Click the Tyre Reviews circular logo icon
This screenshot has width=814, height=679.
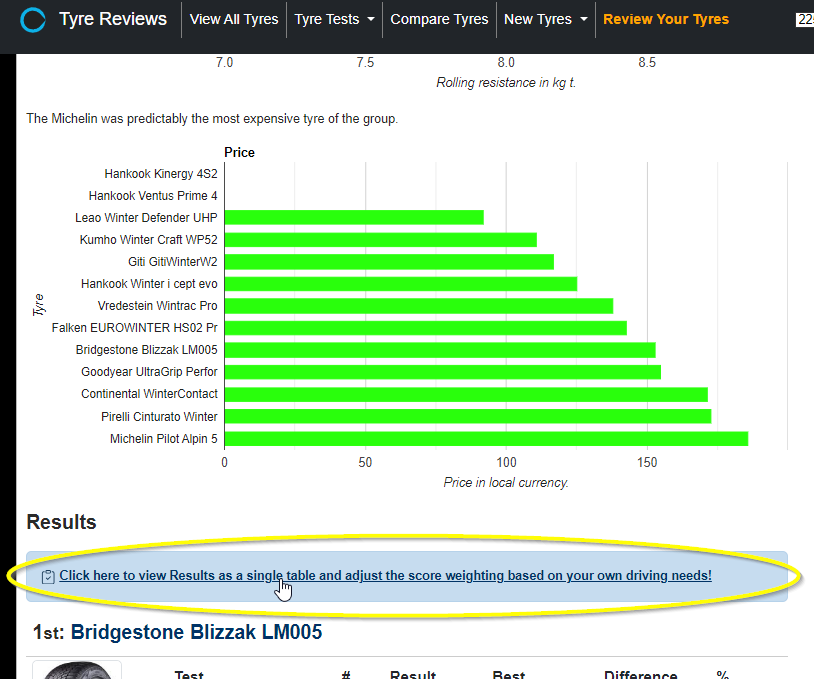coord(33,20)
